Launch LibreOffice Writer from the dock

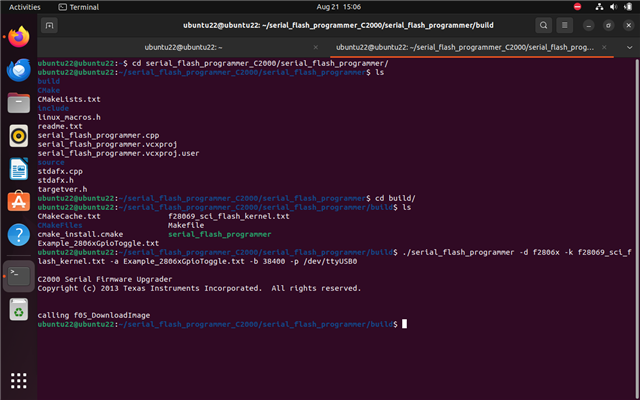tap(19, 169)
